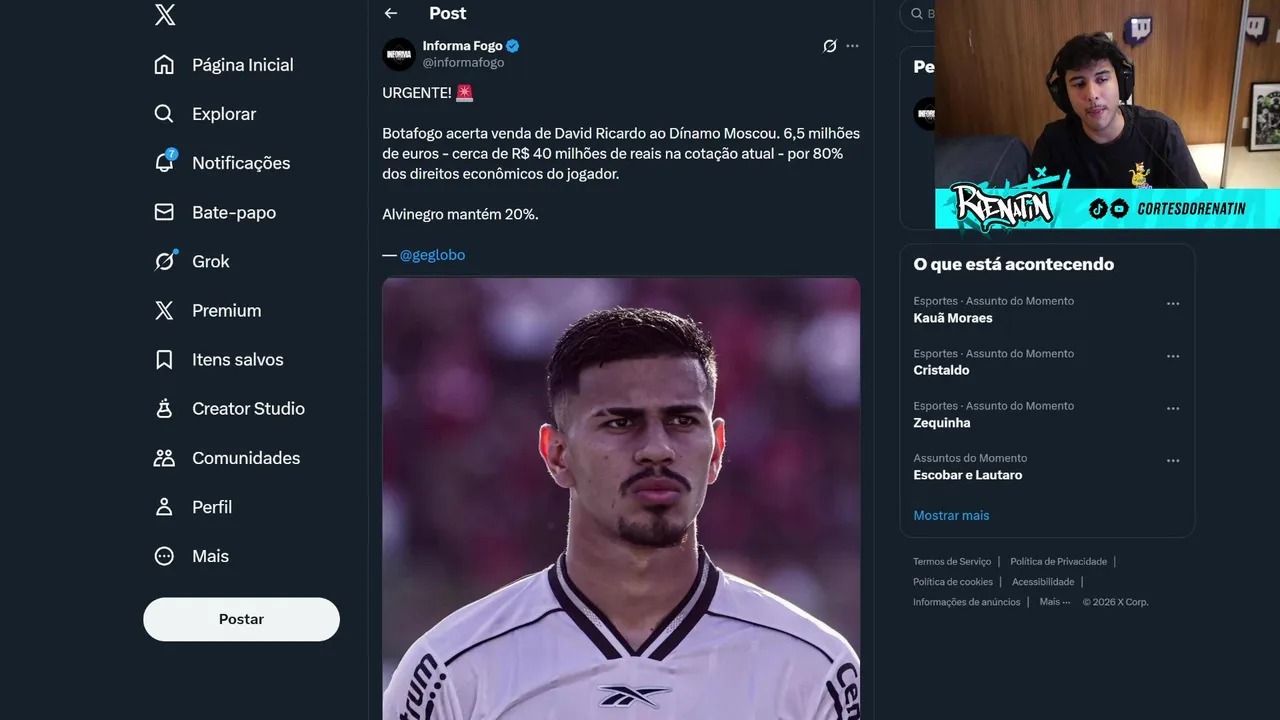The width and height of the screenshot is (1280, 720).
Task: Expand the Mais footer links menu
Action: pos(1054,602)
